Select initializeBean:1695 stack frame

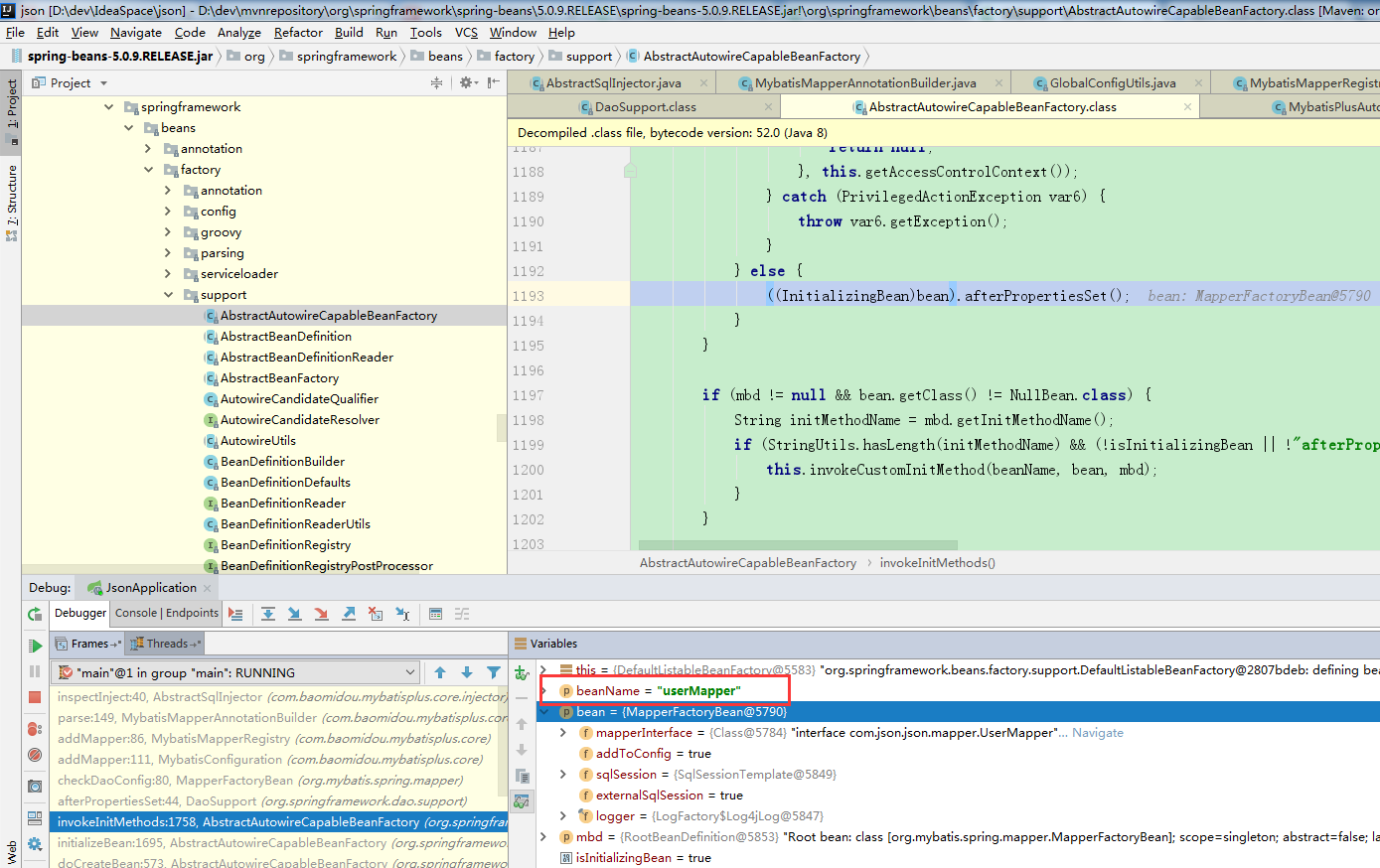coord(278,842)
